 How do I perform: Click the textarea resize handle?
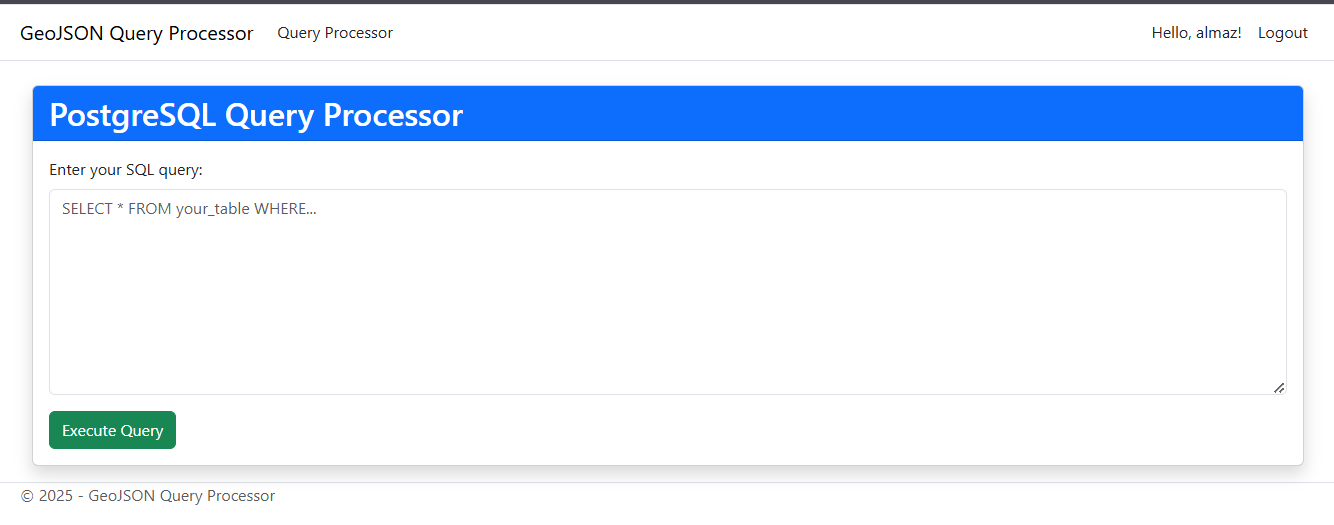[x=1279, y=387]
